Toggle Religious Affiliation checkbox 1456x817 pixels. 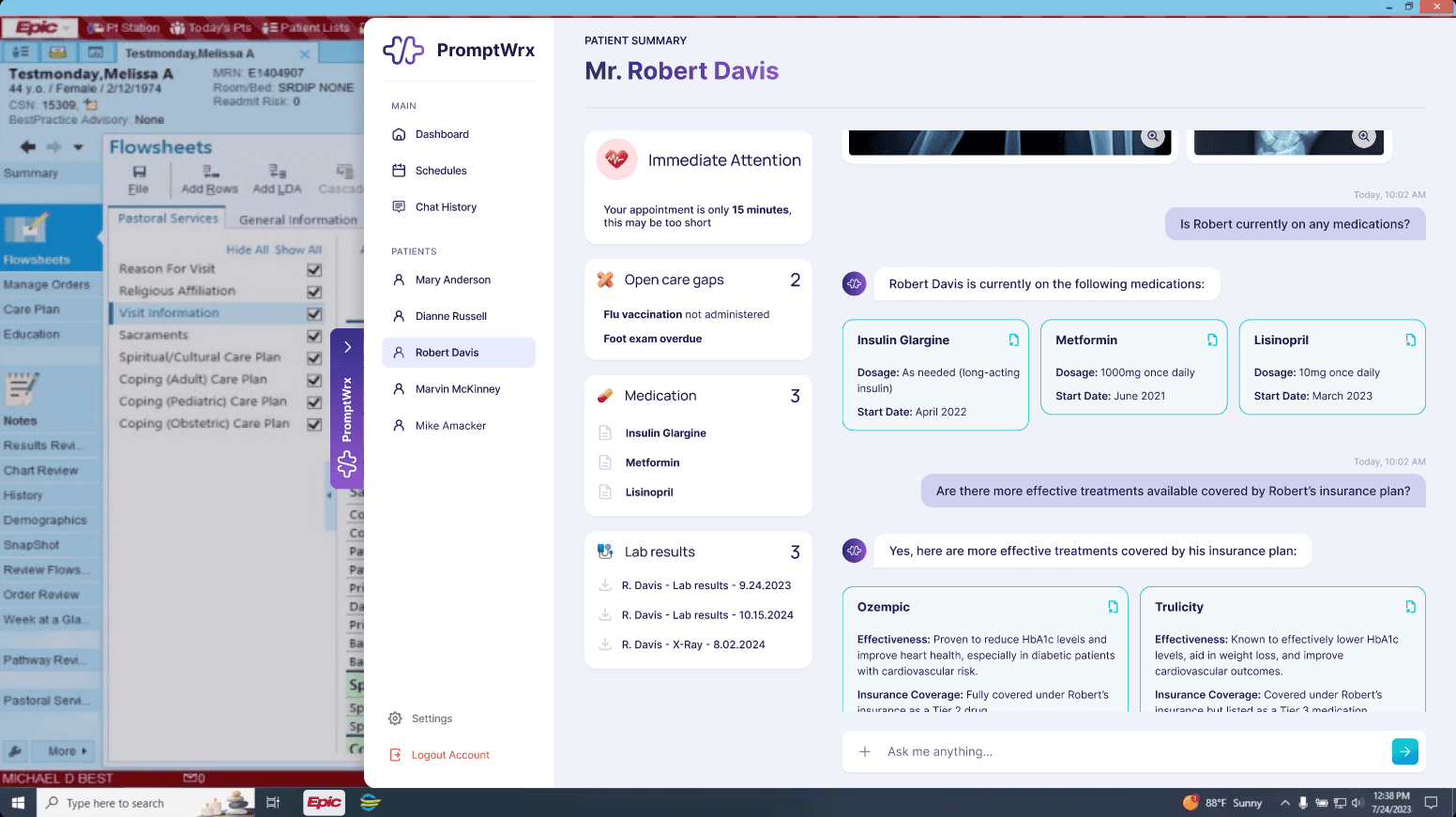(314, 292)
